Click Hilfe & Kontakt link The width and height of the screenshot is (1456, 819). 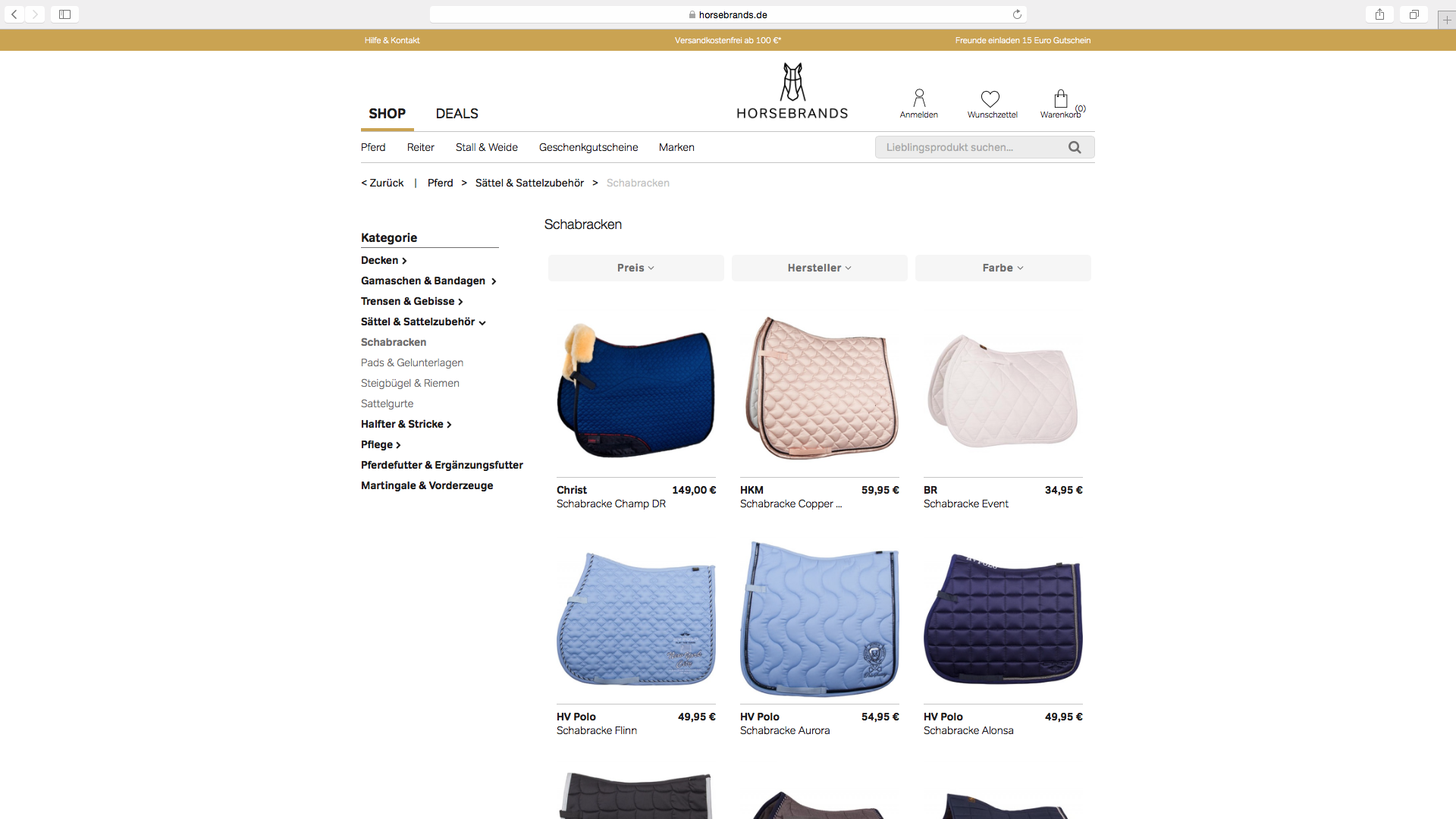(391, 40)
